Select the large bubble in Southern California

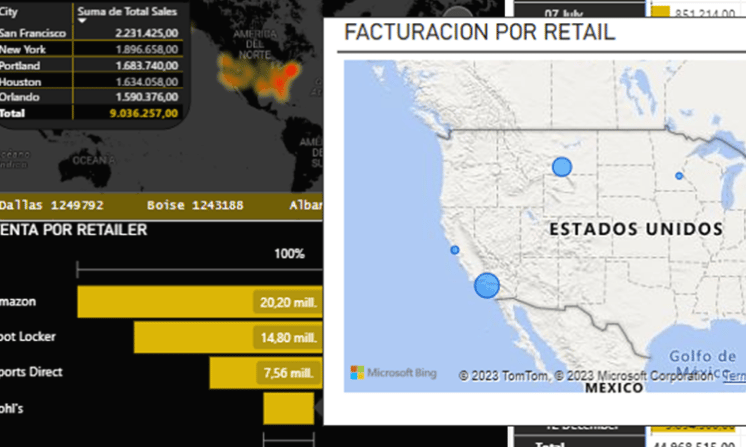click(x=487, y=286)
